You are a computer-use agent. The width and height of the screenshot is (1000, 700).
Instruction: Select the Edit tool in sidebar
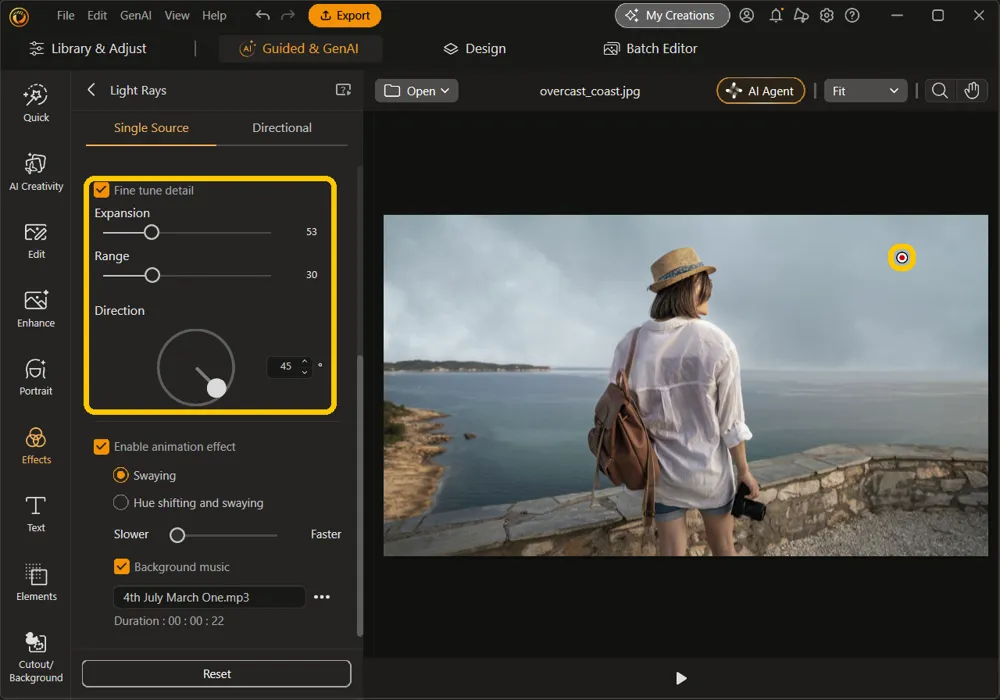36,241
